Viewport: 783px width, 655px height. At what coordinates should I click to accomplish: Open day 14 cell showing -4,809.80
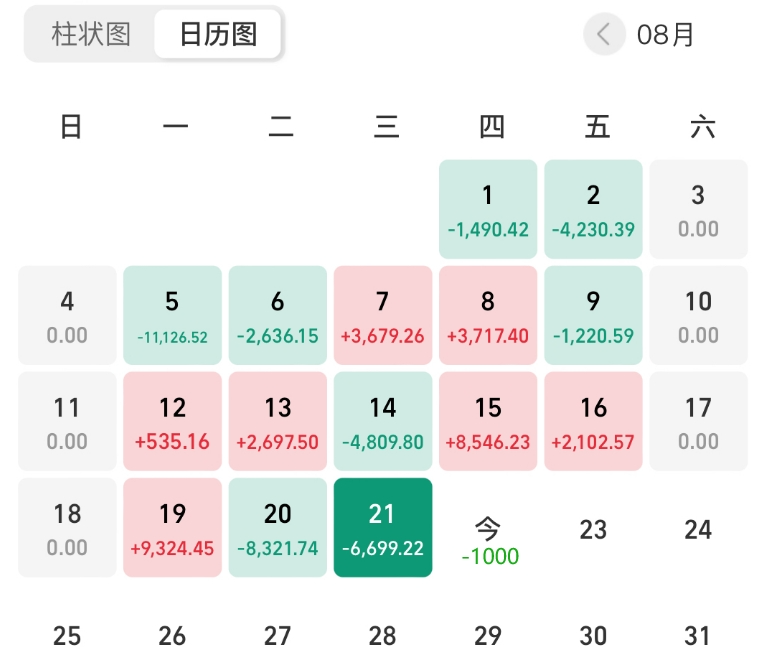[383, 421]
